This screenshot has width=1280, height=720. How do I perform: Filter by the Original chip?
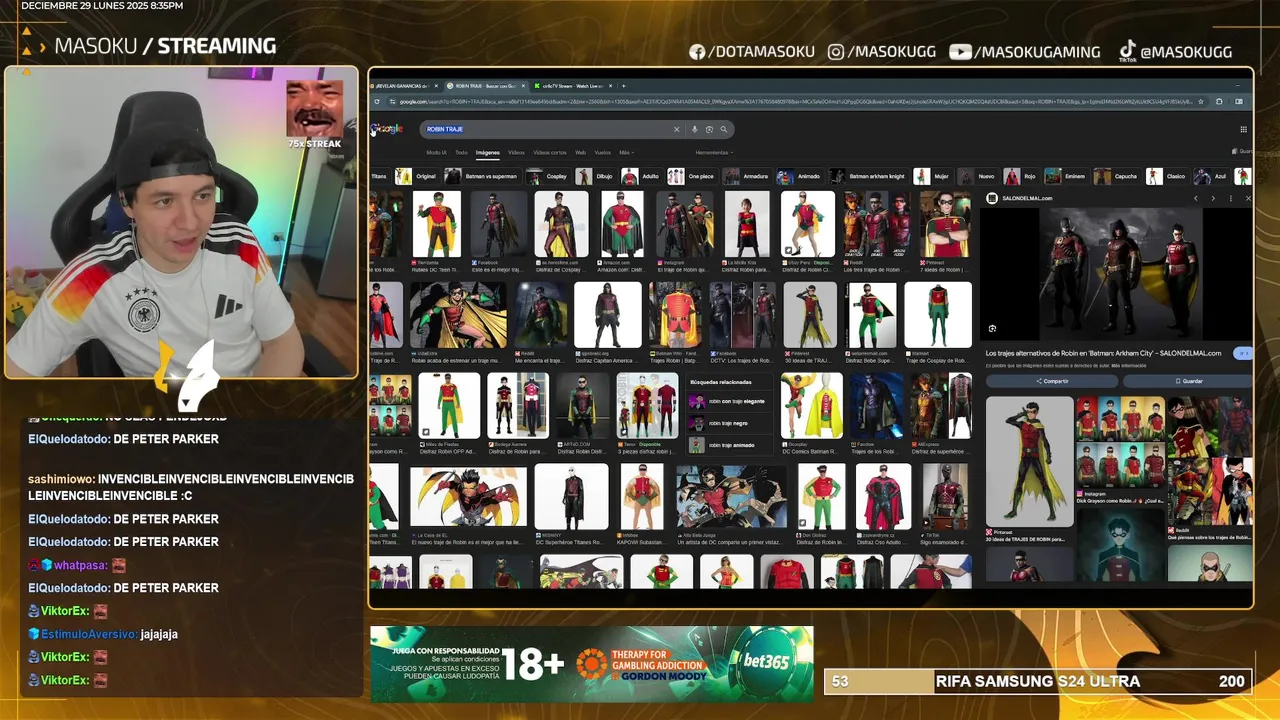pyautogui.click(x=417, y=177)
